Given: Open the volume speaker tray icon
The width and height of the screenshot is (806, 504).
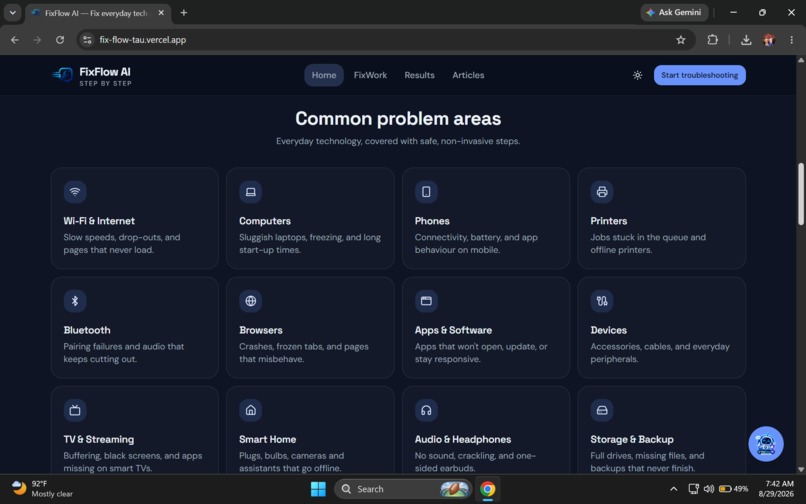Looking at the screenshot, I should coord(709,489).
